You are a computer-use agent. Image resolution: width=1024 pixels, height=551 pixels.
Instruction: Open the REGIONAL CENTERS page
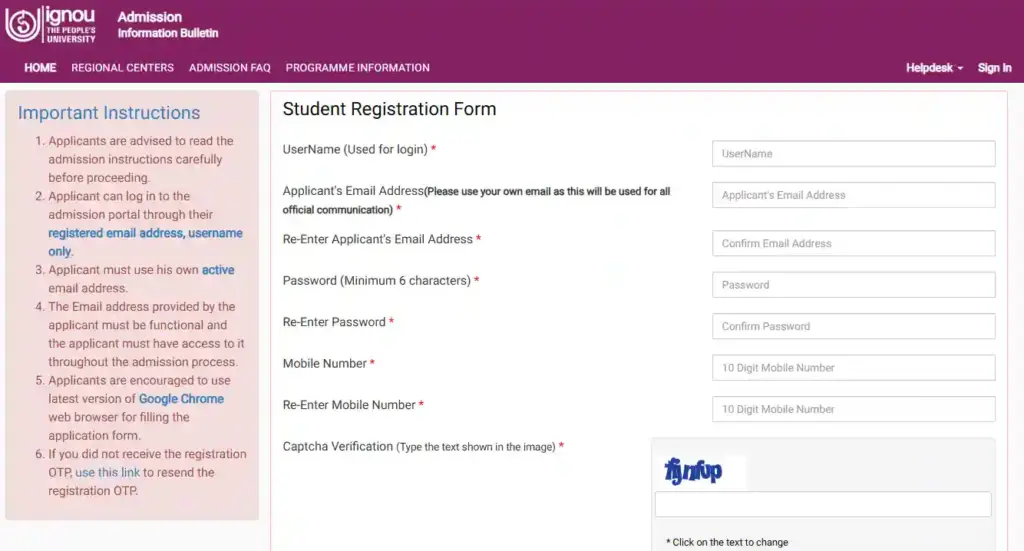122,68
